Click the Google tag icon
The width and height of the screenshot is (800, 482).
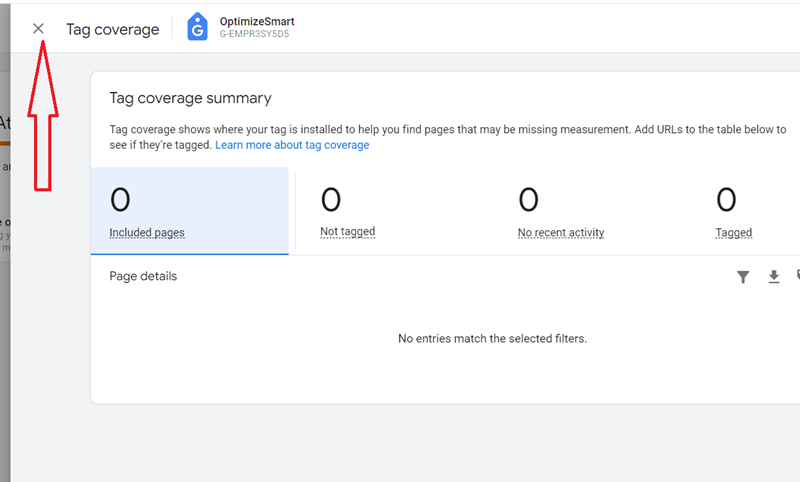[198, 28]
